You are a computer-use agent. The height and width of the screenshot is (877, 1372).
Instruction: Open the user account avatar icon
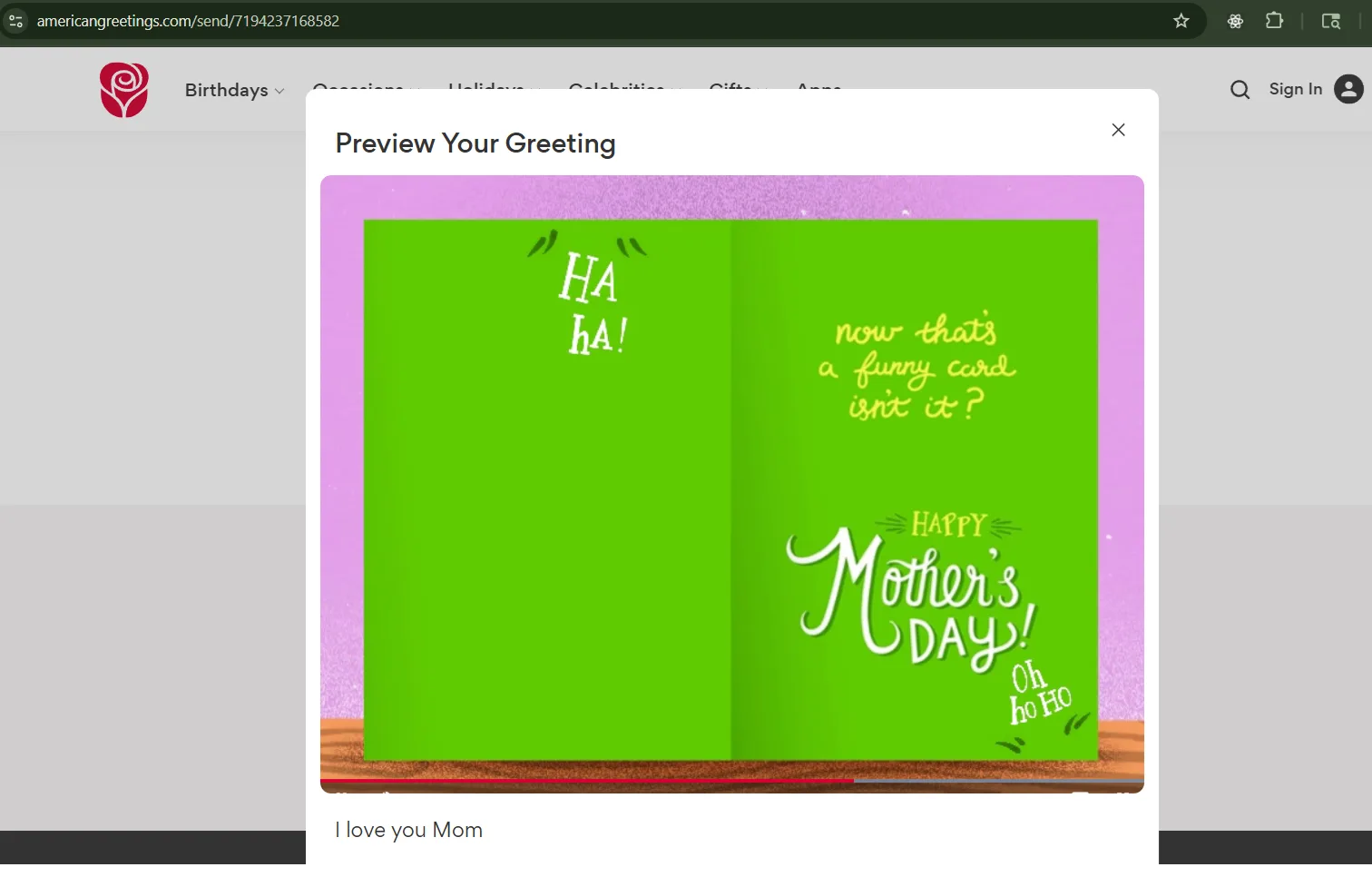pyautogui.click(x=1348, y=89)
